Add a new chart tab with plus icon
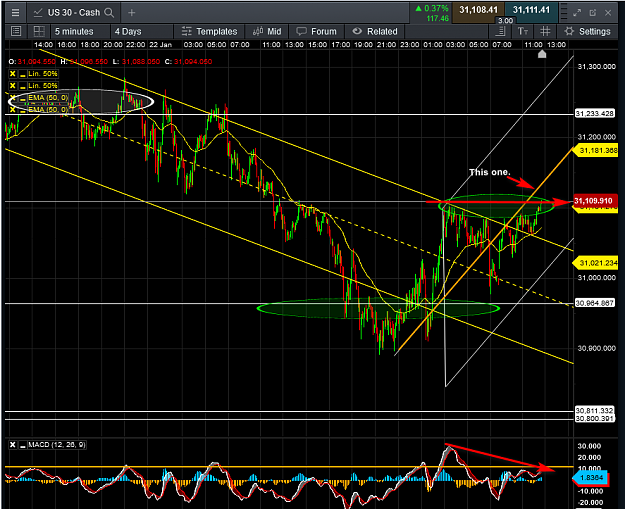The width and height of the screenshot is (625, 509). [131, 13]
